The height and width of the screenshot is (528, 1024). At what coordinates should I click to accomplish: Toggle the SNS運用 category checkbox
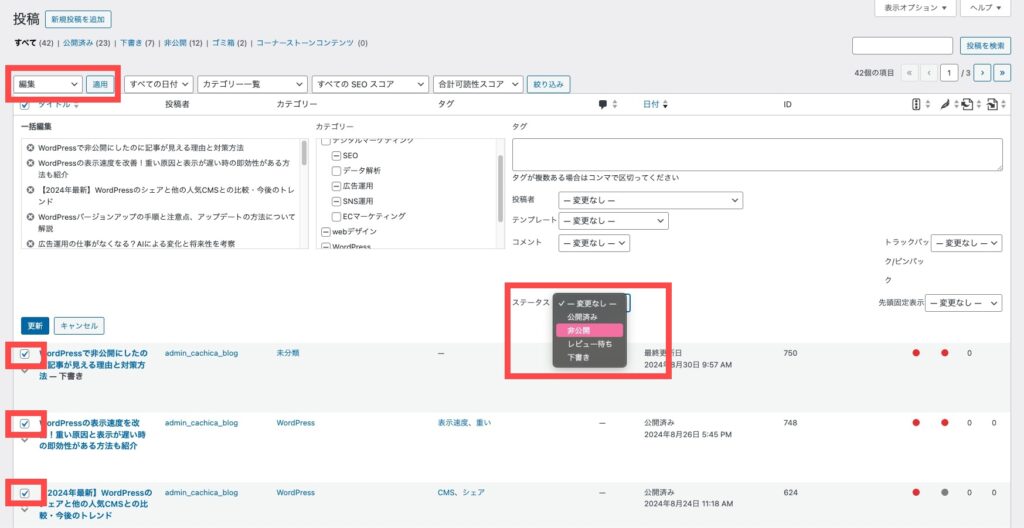[x=336, y=201]
